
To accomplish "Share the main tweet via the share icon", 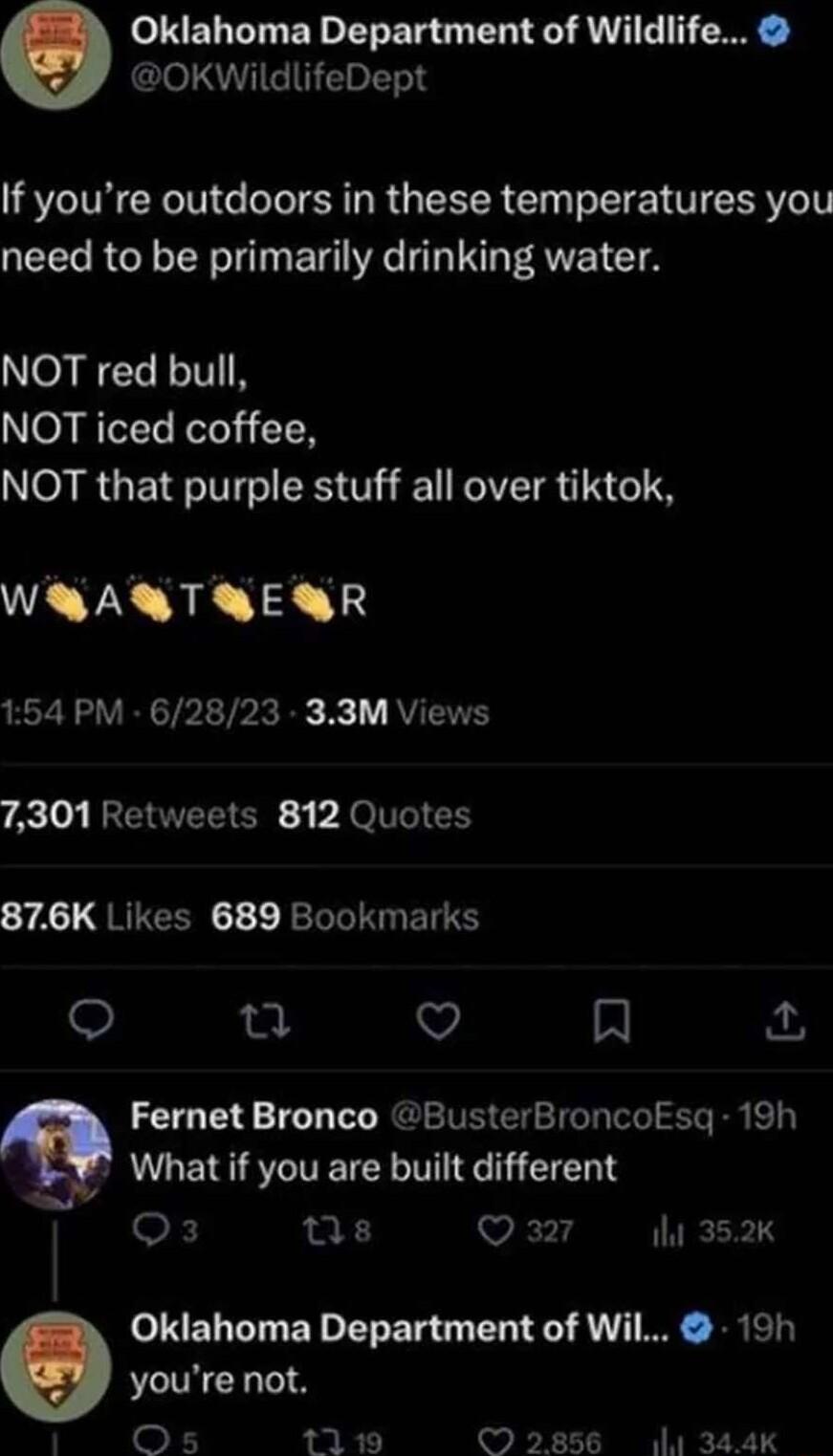I will (x=785, y=1021).
